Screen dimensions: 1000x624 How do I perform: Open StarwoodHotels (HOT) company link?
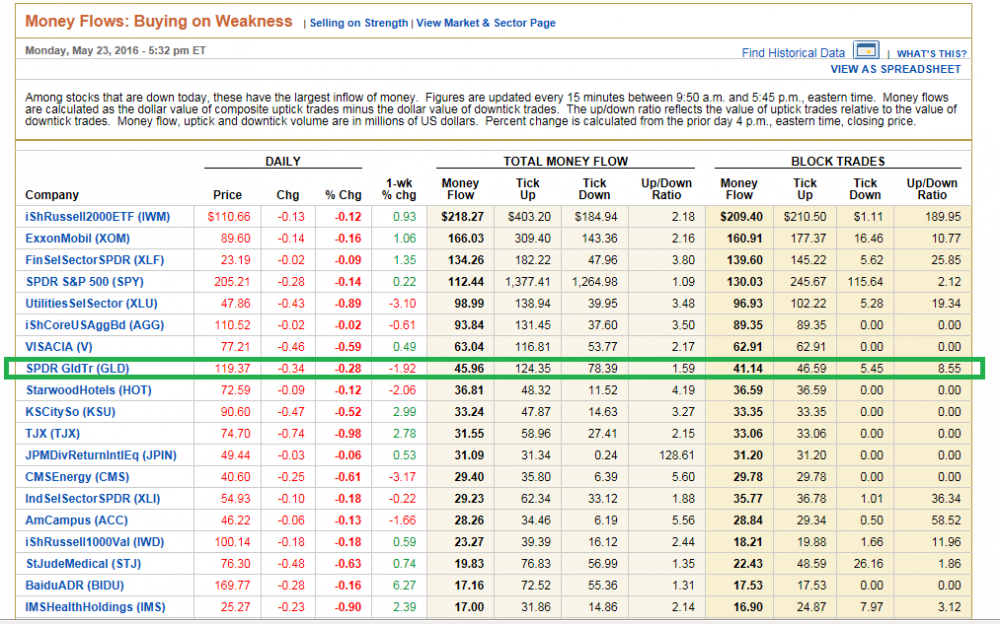click(88, 390)
